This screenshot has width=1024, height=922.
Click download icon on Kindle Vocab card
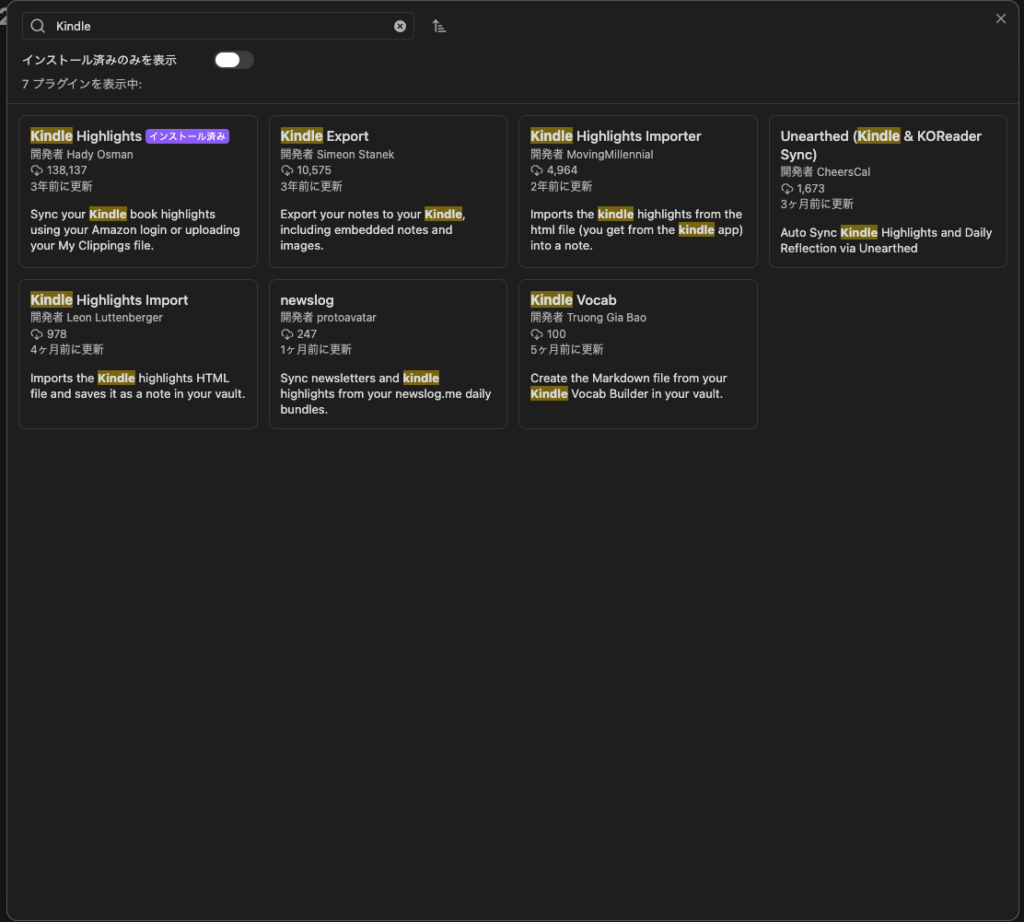point(537,335)
